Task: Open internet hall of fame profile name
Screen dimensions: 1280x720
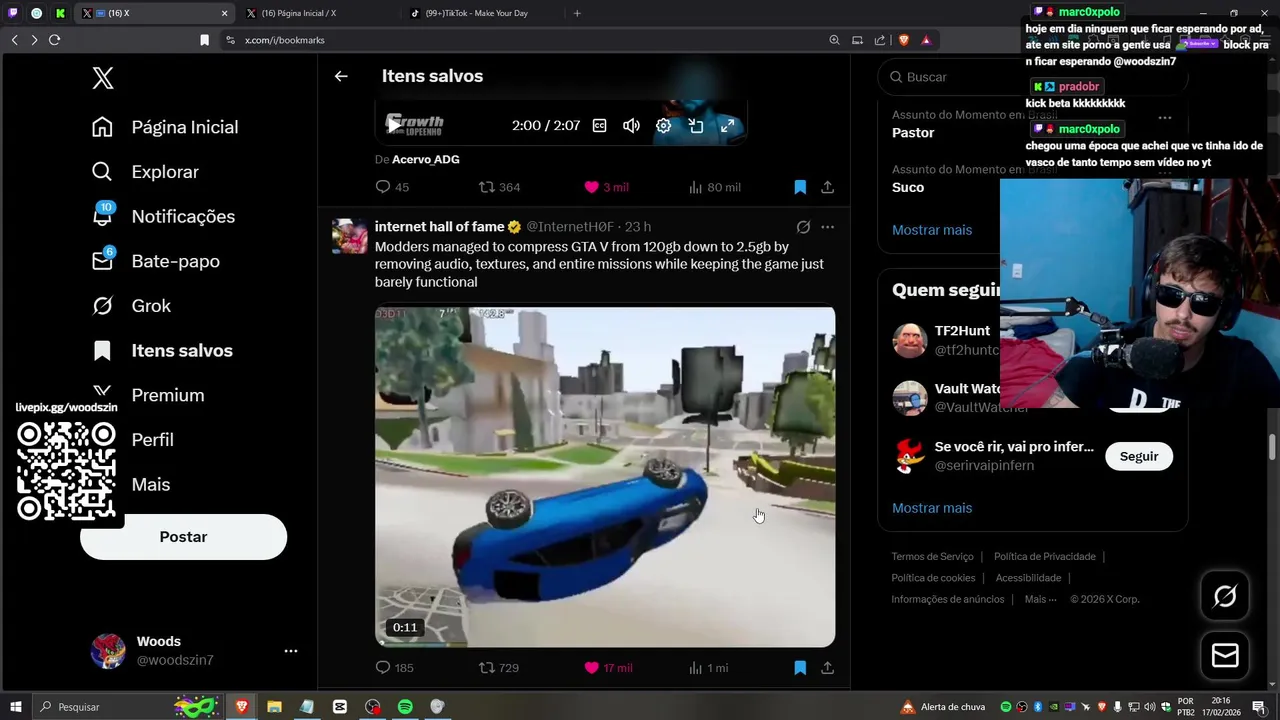Action: [x=439, y=227]
